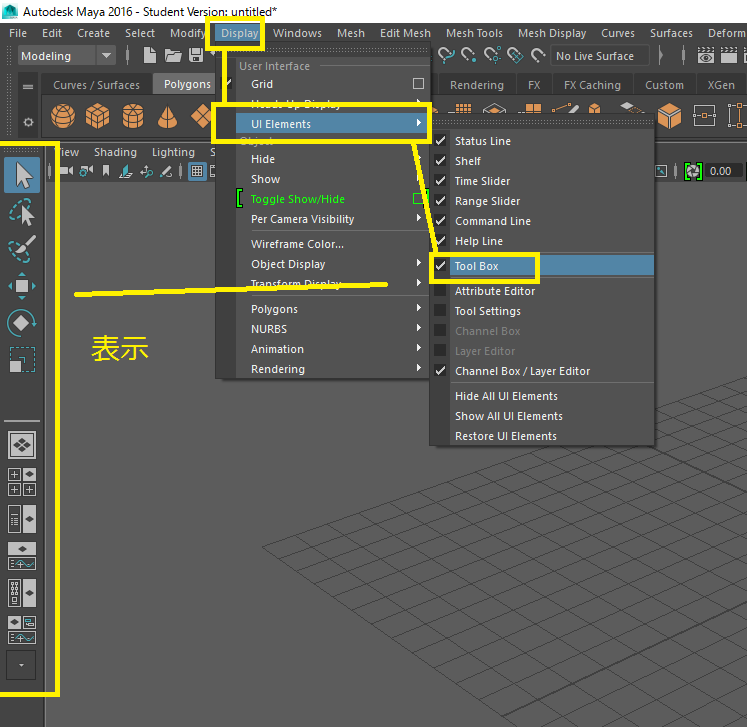Click the polygon sphere shelf icon

click(x=65, y=117)
